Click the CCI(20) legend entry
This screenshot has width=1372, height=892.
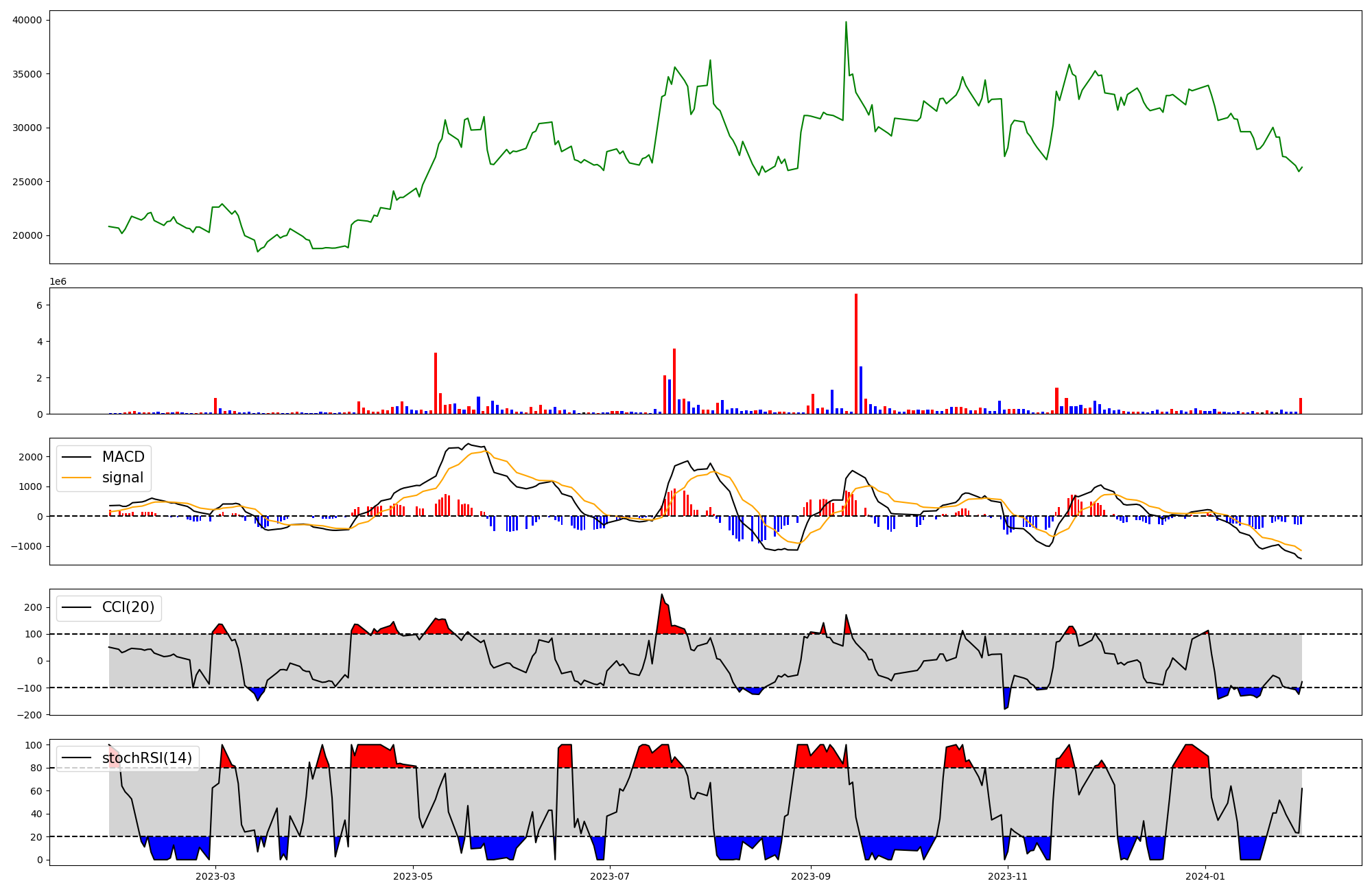[x=128, y=607]
